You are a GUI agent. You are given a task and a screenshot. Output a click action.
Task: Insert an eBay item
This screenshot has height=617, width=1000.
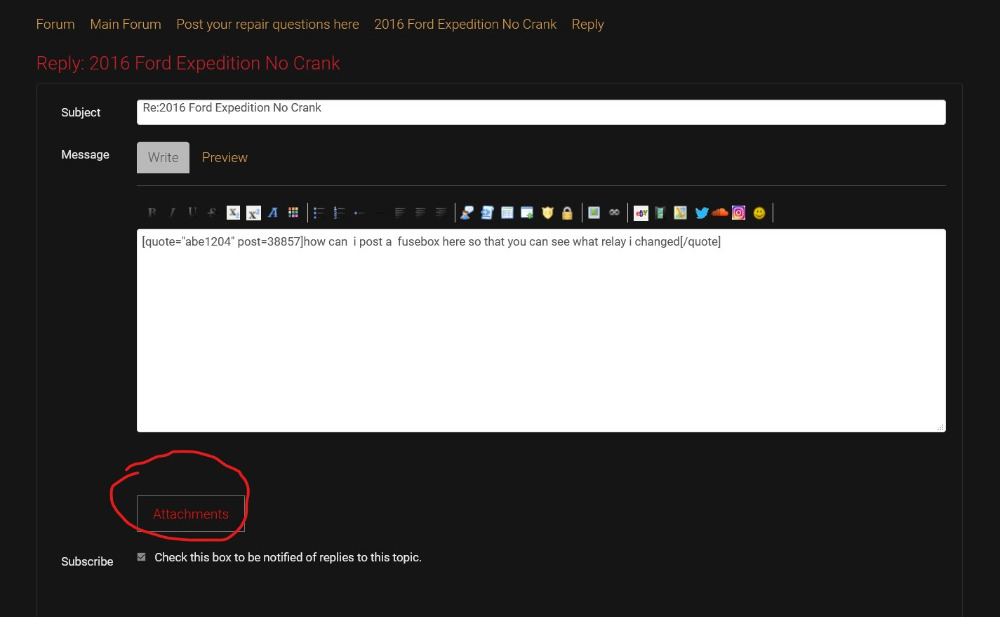coord(641,213)
